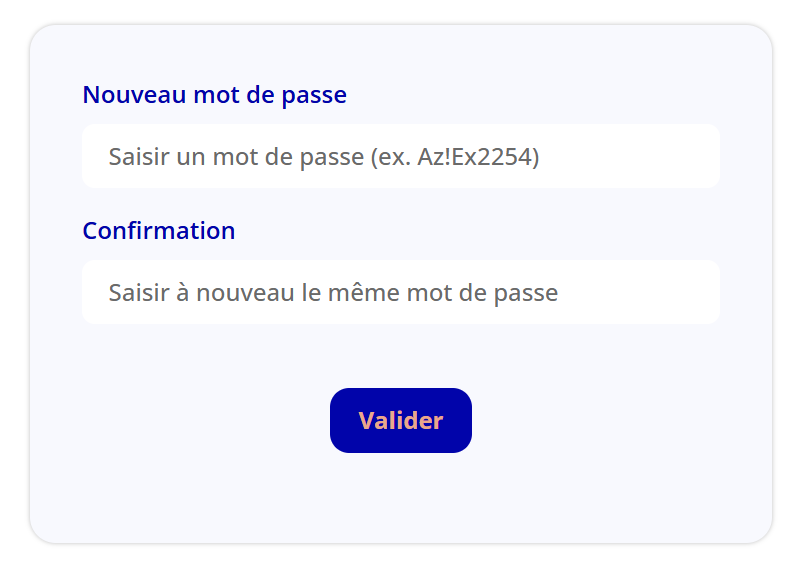Activate the field under "Confirmation"

point(400,292)
